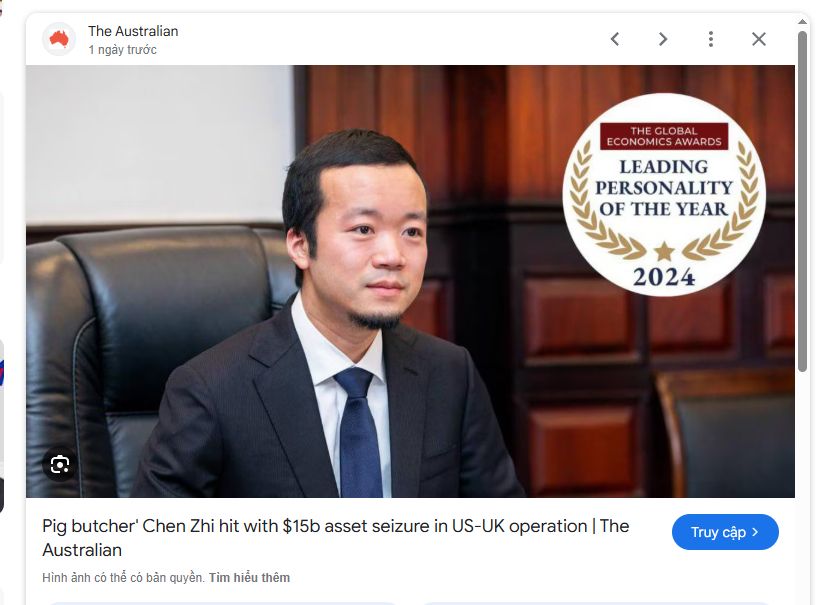Search this photo with Google Lens icon

coord(59,465)
